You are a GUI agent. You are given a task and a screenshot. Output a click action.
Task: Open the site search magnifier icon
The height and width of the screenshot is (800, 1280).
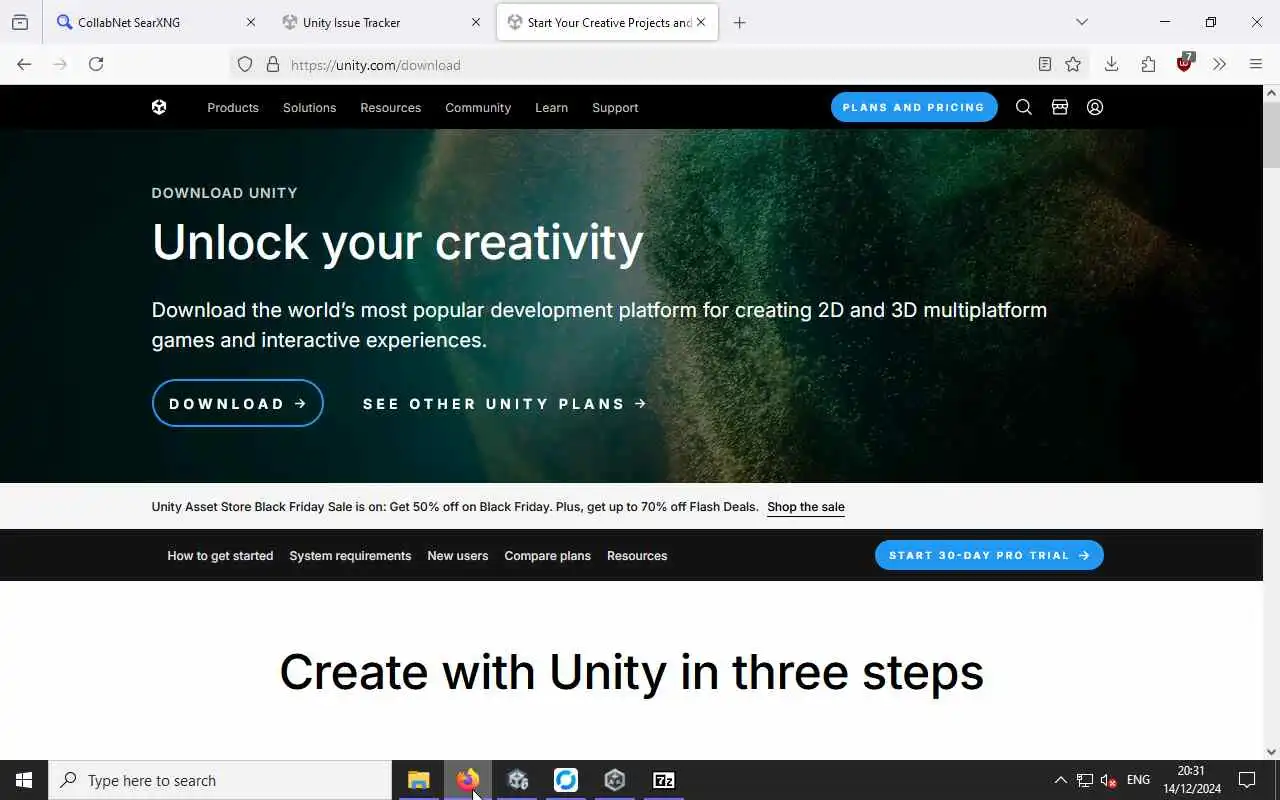[x=1023, y=107]
